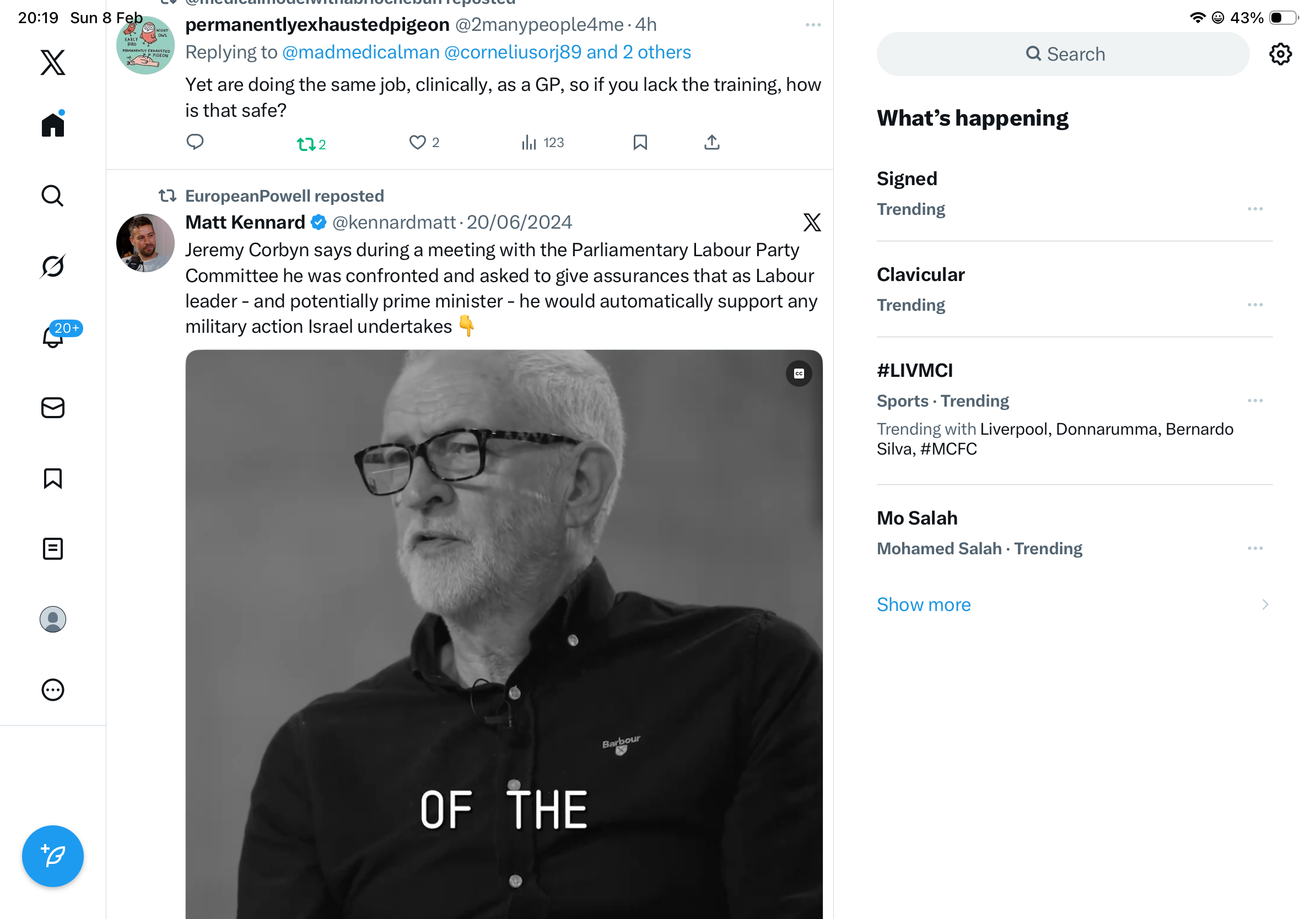Open the sidebar Search tab

click(x=53, y=196)
